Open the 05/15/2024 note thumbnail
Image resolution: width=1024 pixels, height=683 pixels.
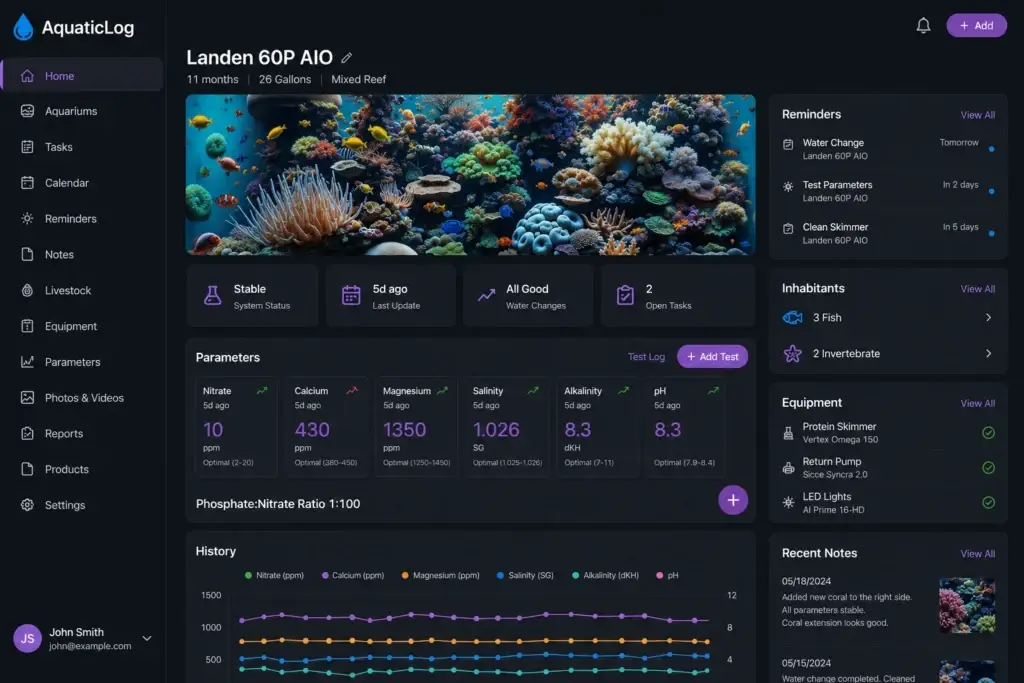(x=967, y=672)
